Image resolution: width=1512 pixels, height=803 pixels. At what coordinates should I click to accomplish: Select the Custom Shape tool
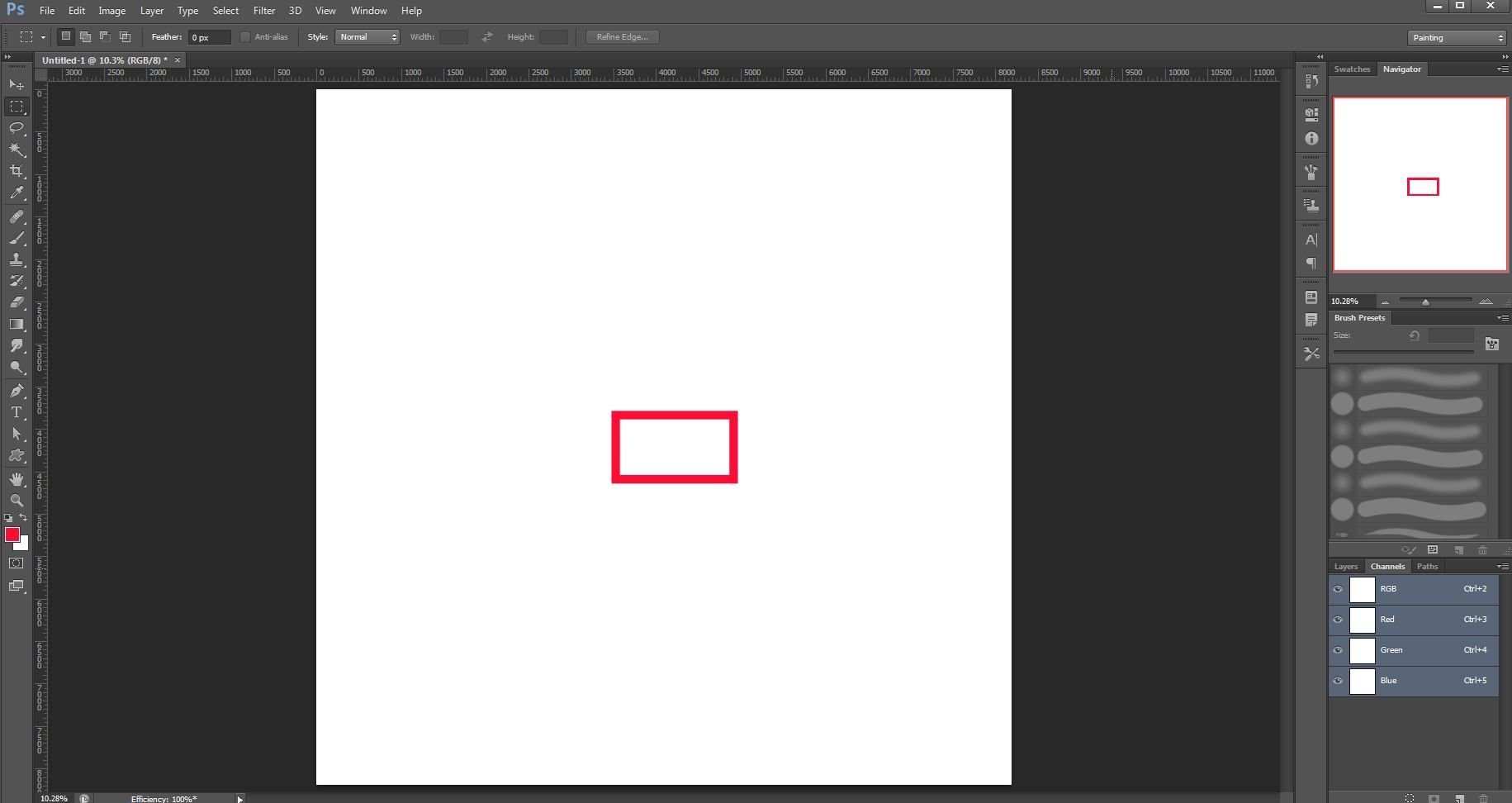[x=17, y=455]
